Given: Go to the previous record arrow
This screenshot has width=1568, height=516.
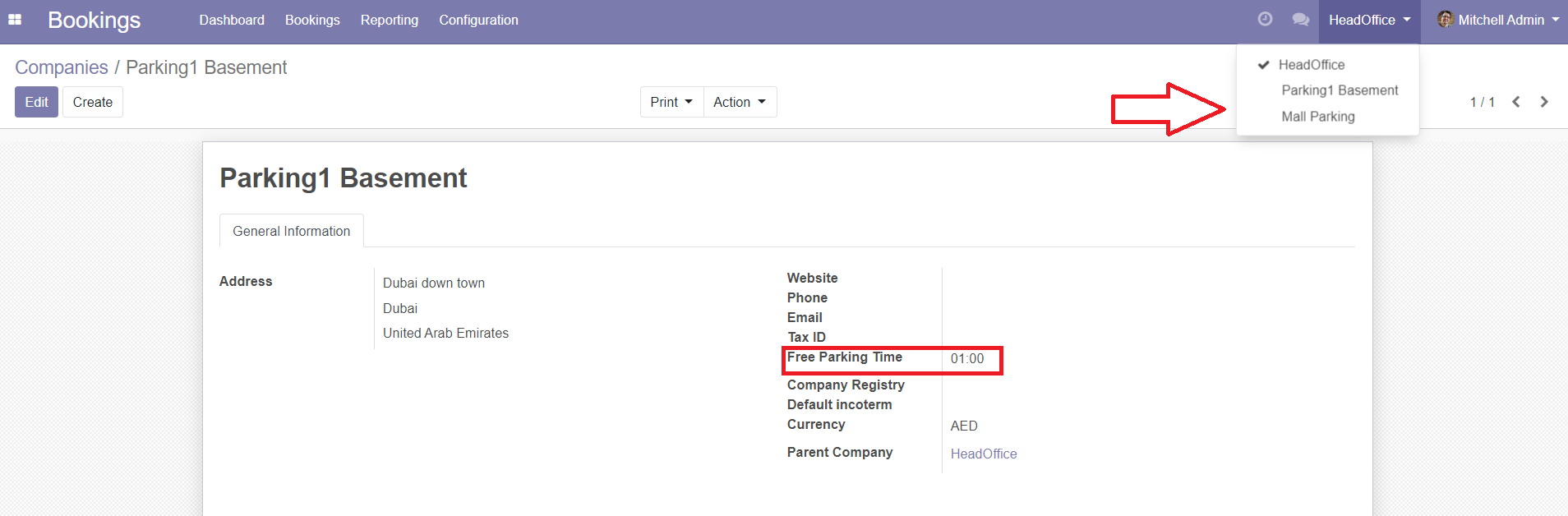Looking at the screenshot, I should pyautogui.click(x=1516, y=102).
